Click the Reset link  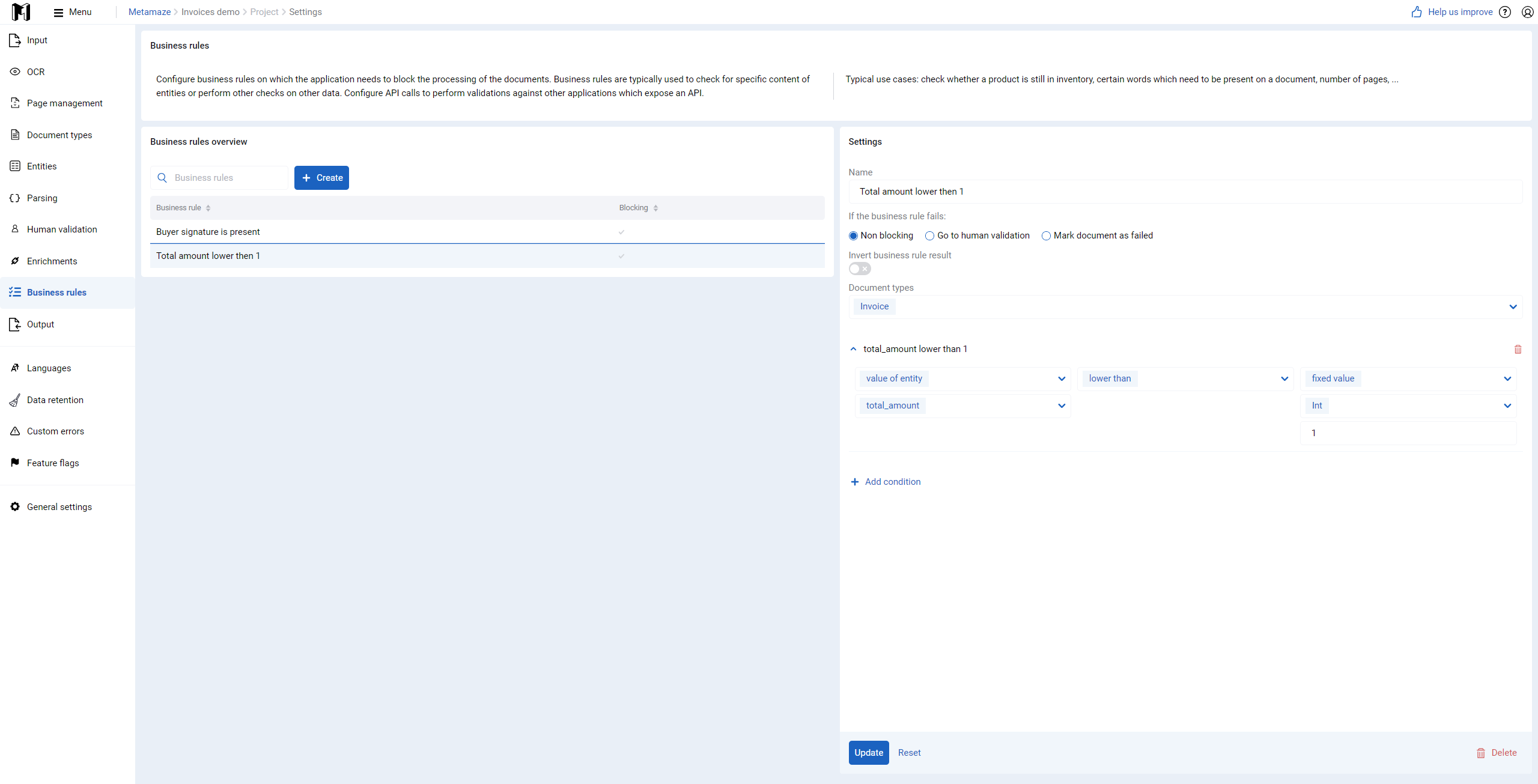[909, 753]
